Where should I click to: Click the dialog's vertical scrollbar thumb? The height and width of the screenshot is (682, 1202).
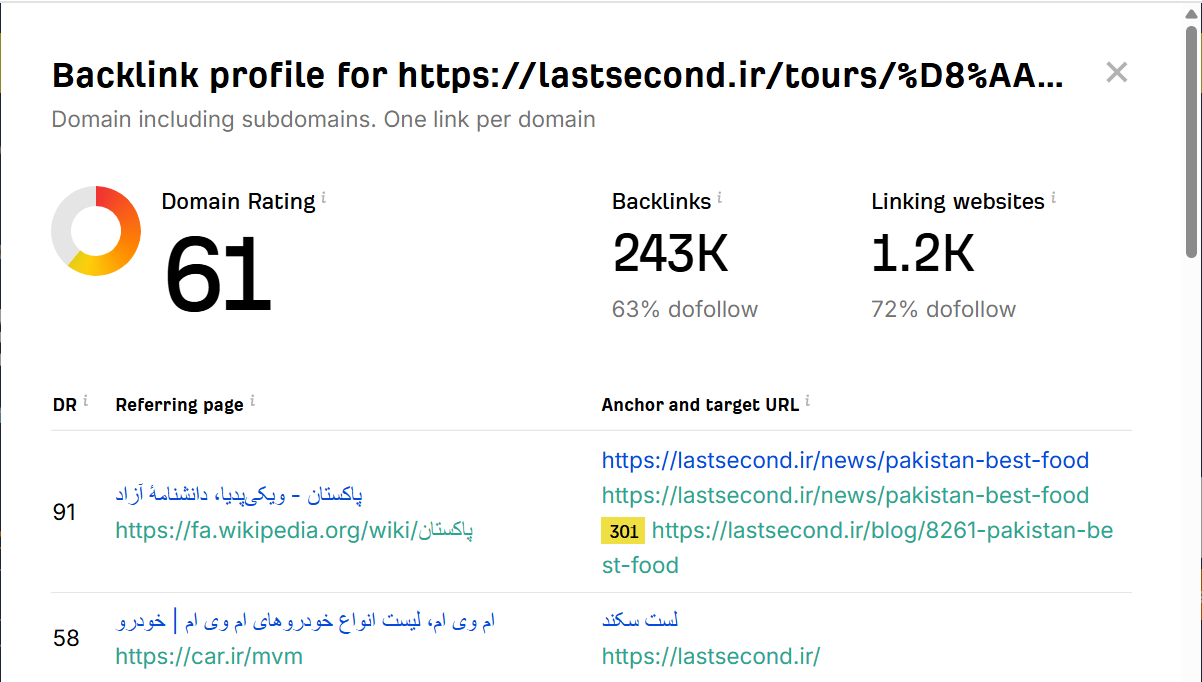pos(1191,140)
